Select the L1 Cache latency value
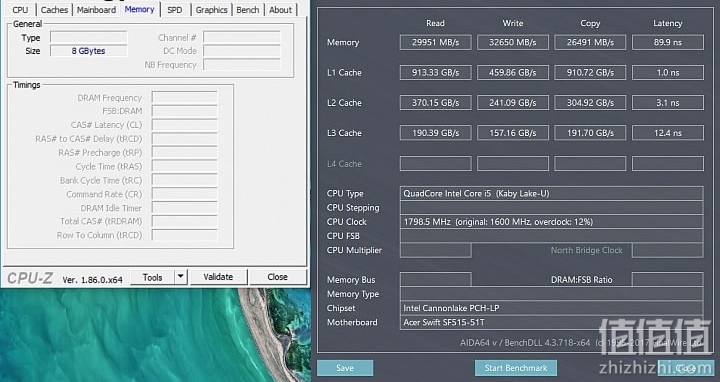720x382 pixels. (x=668, y=73)
